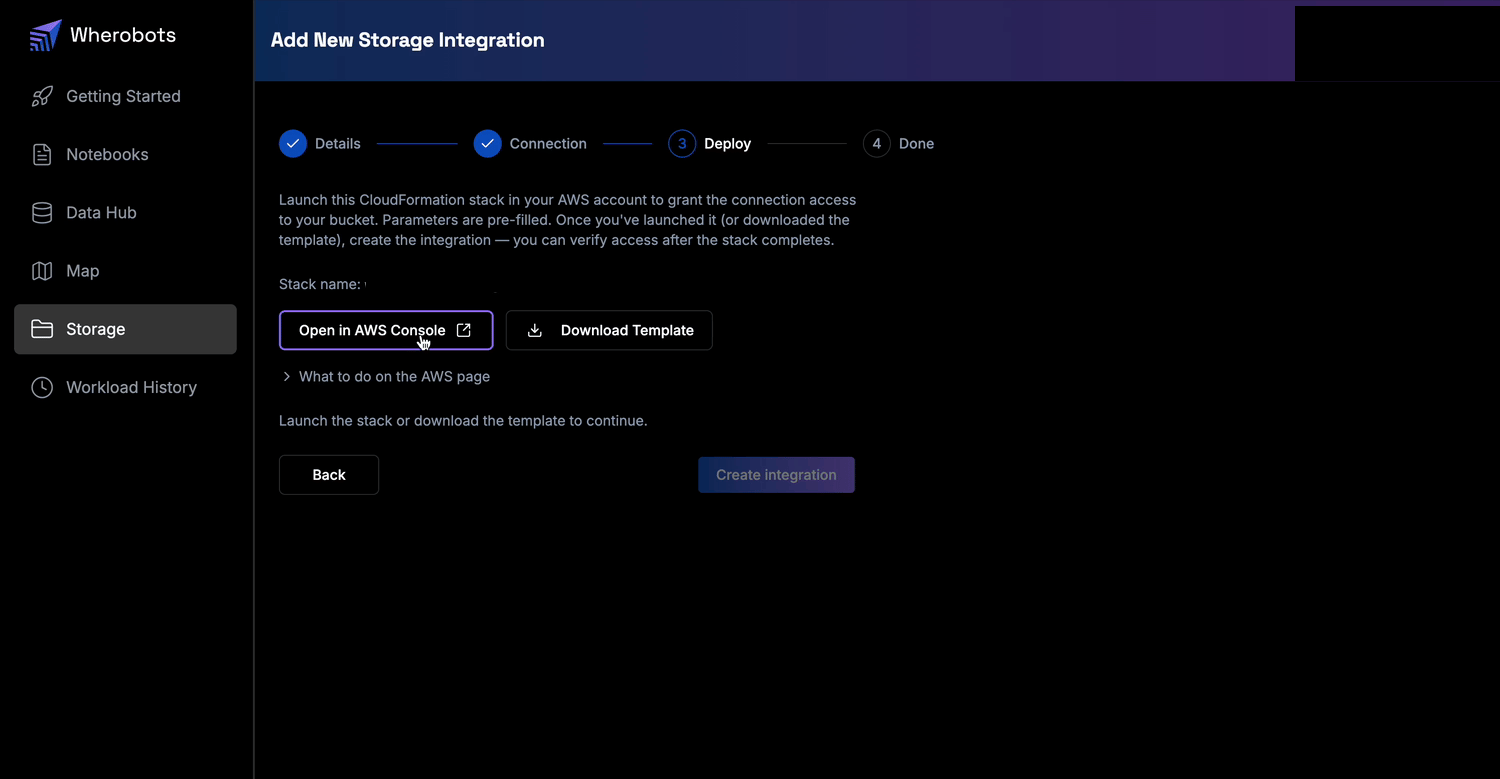Download the CloudFormation template

[x=609, y=330]
